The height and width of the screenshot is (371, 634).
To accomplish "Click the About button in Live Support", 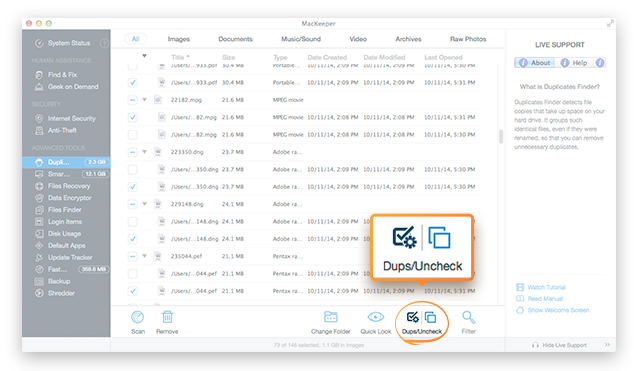I will coord(535,63).
